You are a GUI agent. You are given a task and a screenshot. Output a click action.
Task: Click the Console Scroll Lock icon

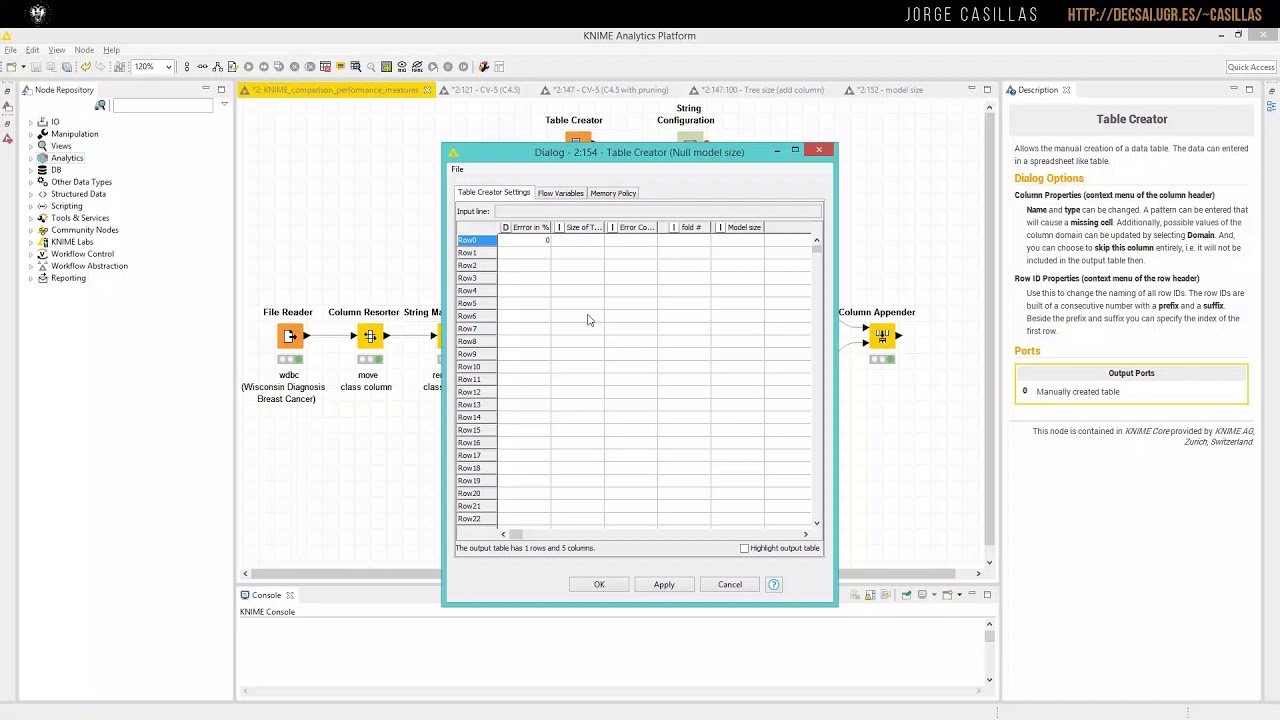(870, 595)
